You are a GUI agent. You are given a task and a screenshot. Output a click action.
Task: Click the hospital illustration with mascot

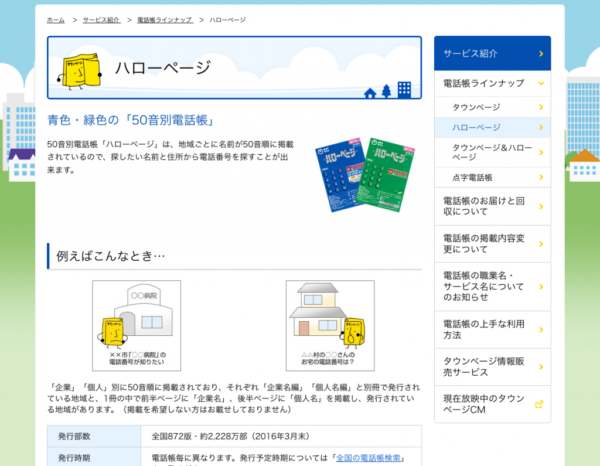137,325
